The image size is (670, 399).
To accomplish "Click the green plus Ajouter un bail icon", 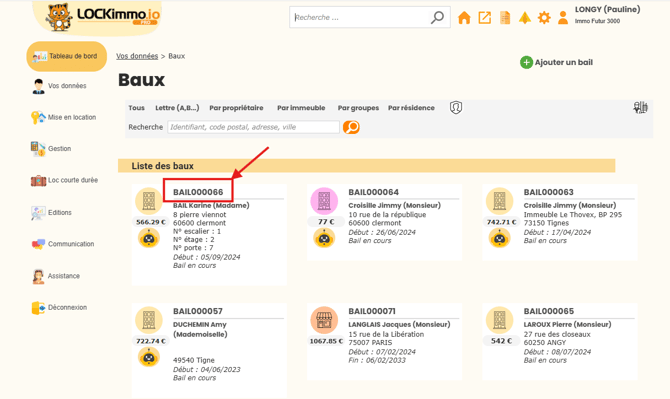I will 526,62.
